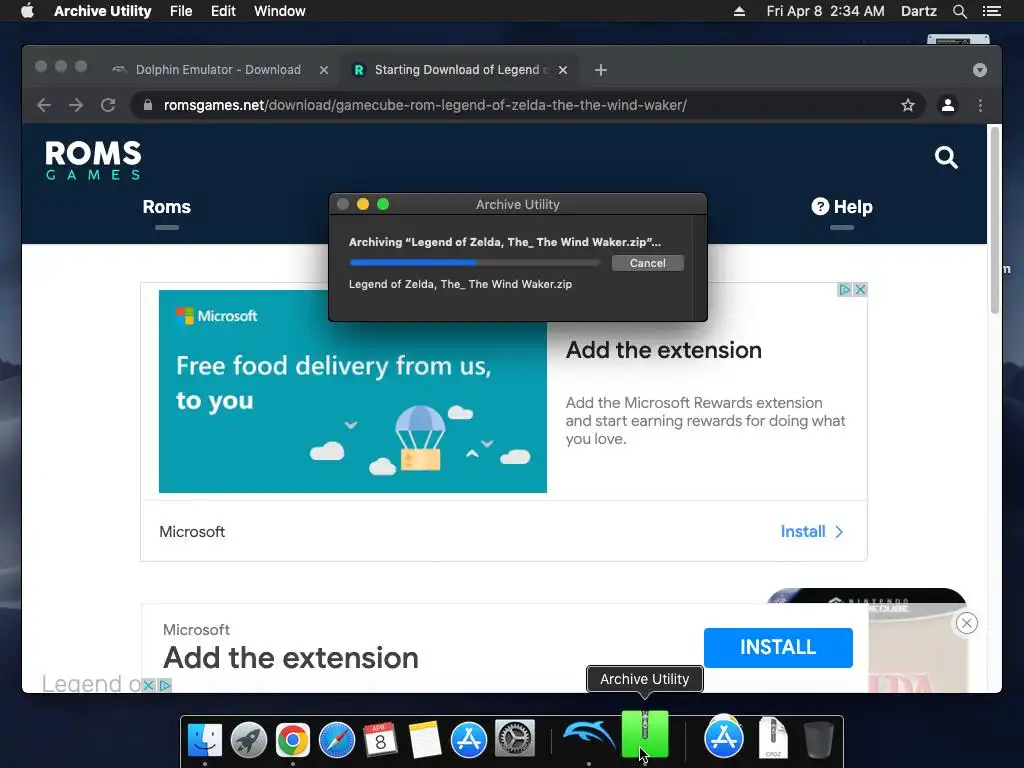Close the Microsoft ad with X icon
This screenshot has height=768, width=1024.
coord(860,289)
